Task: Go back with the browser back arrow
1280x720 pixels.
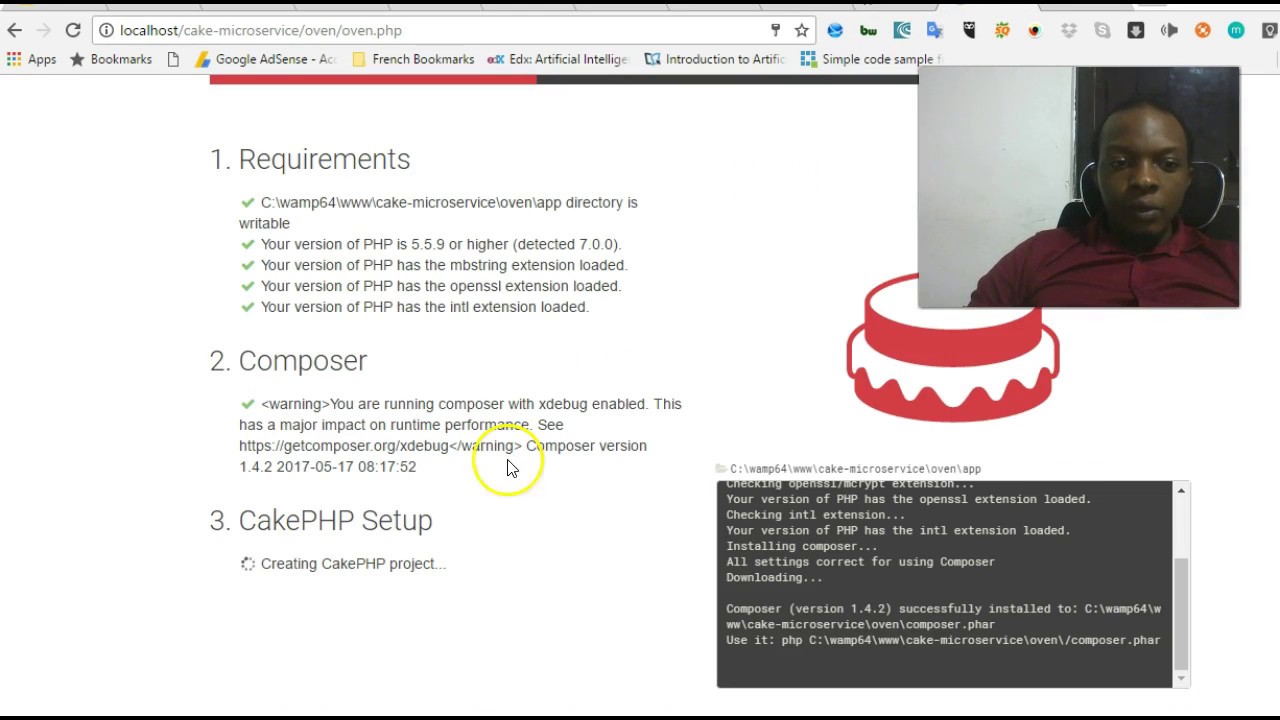Action: tap(15, 30)
